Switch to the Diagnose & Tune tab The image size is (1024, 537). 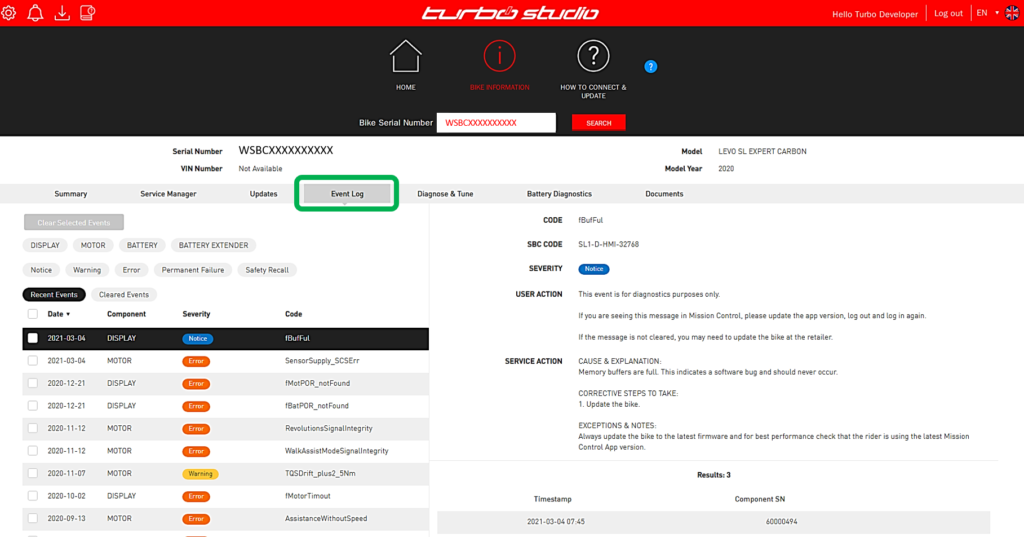[445, 194]
